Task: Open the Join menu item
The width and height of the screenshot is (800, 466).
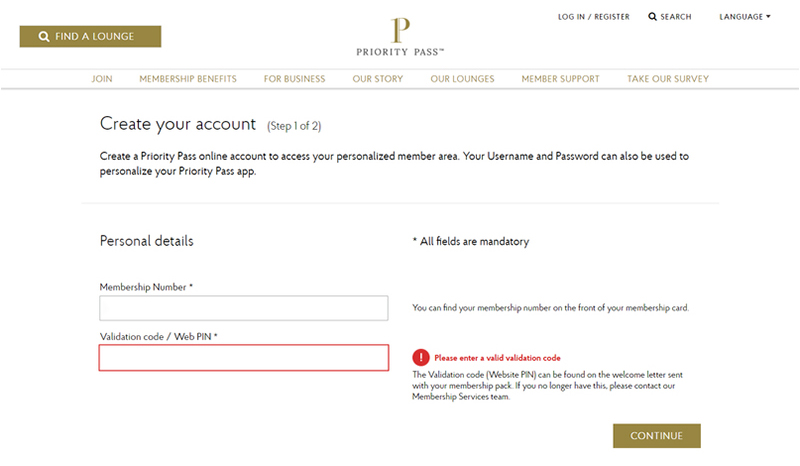Action: (x=102, y=79)
